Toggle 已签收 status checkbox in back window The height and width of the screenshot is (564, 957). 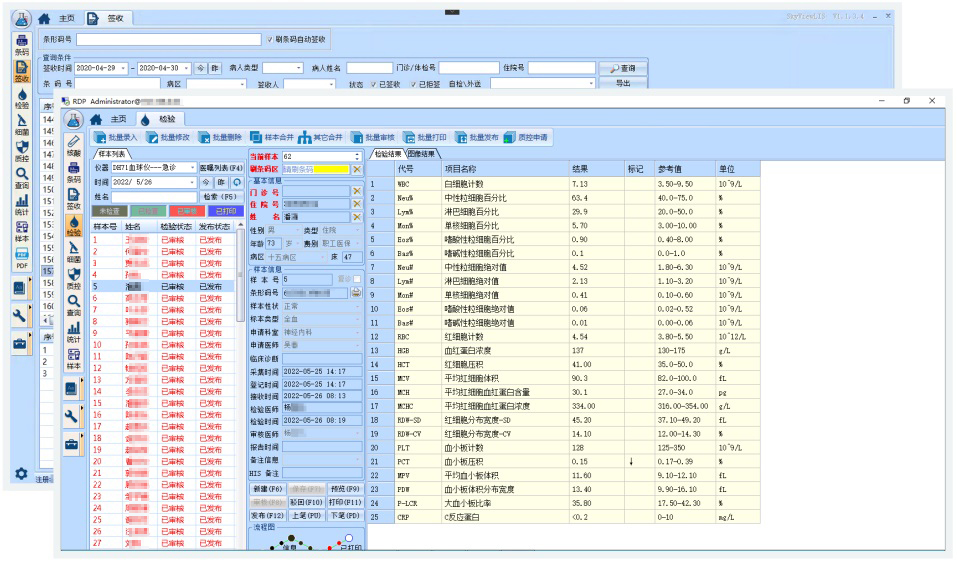[374, 84]
